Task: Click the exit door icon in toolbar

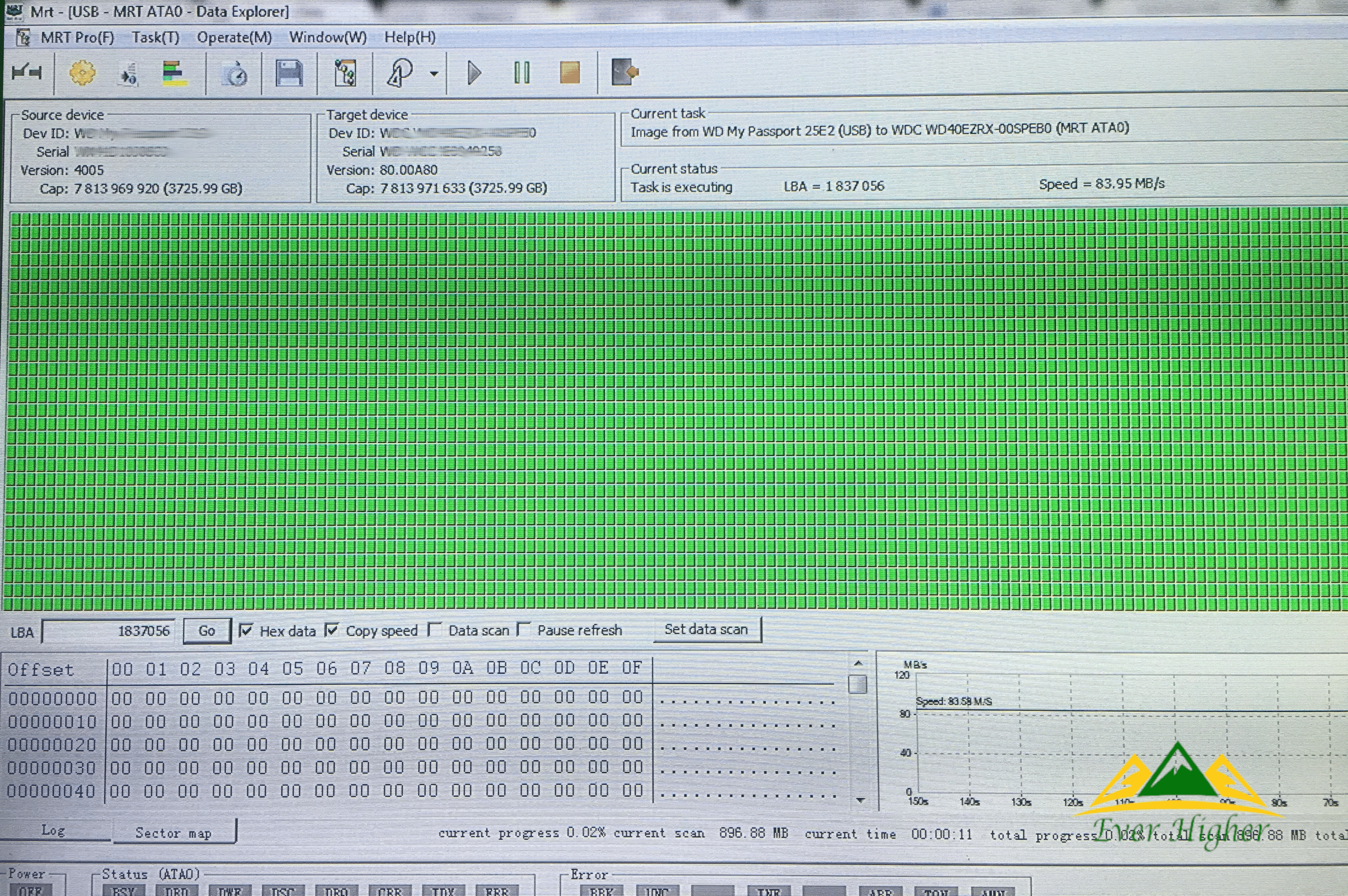Action: 624,72
